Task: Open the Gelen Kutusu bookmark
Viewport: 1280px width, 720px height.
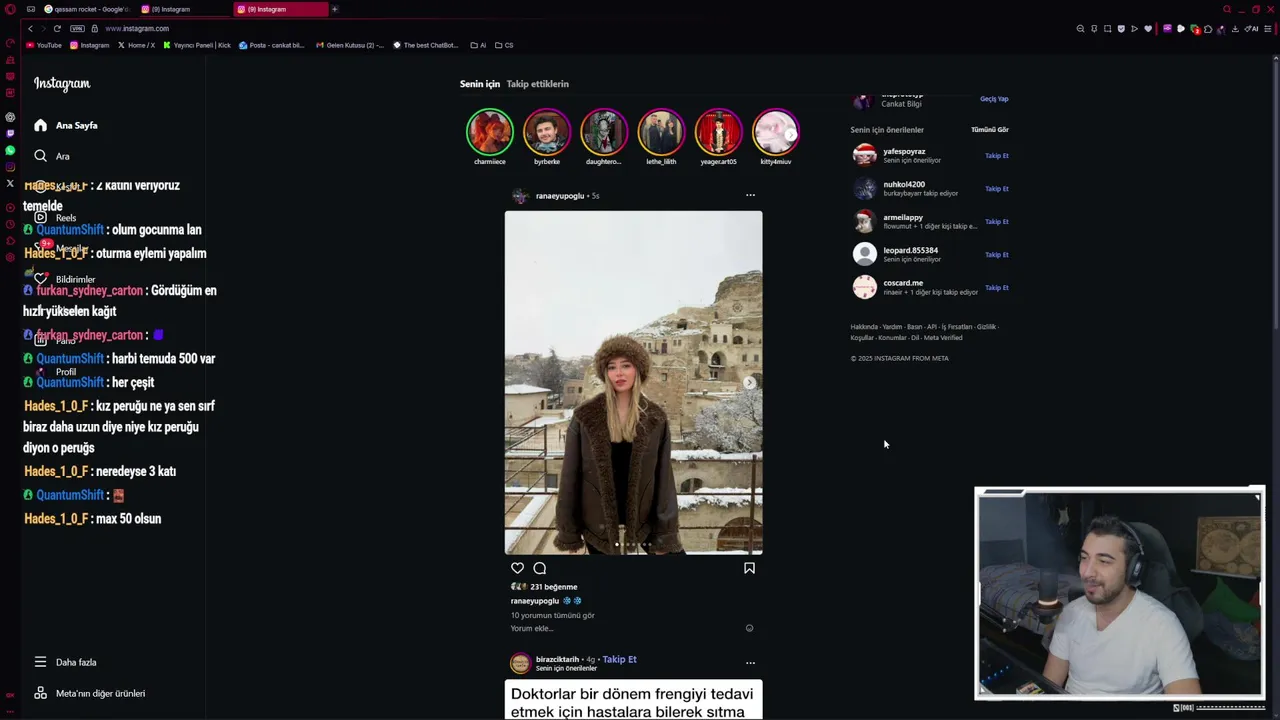Action: [x=349, y=45]
